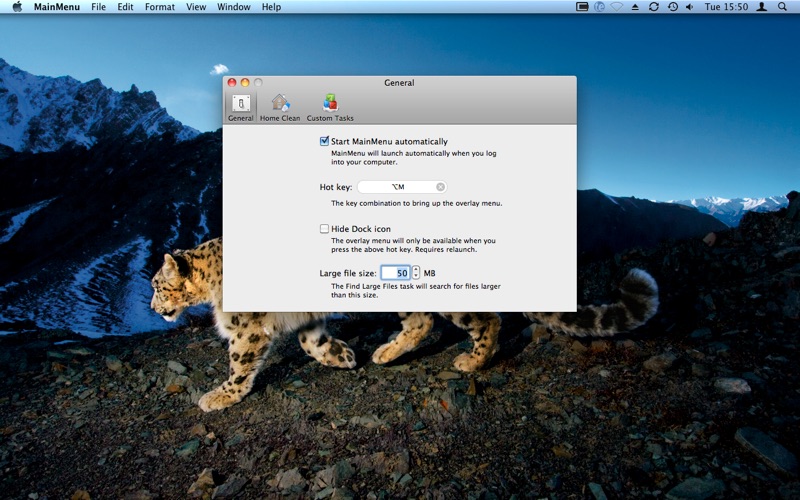Image resolution: width=800 pixels, height=500 pixels.
Task: Click the eject icon in menu bar
Action: pyautogui.click(x=635, y=7)
